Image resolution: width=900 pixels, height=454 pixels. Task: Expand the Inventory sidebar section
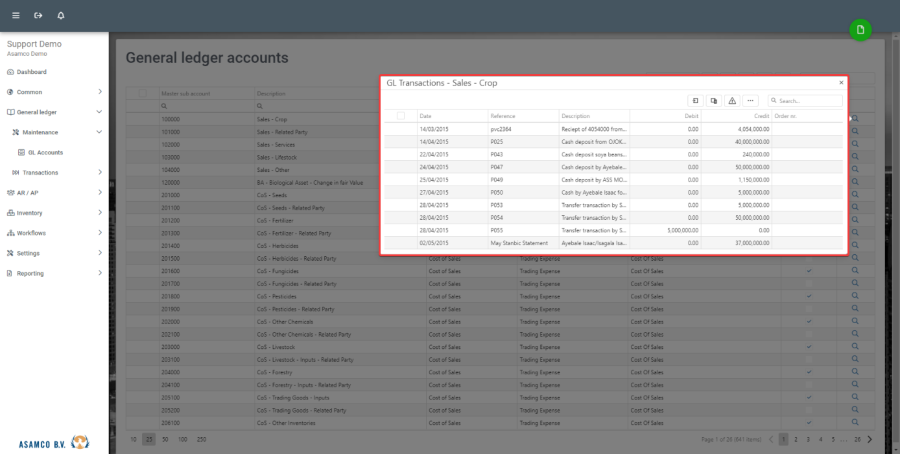100,213
